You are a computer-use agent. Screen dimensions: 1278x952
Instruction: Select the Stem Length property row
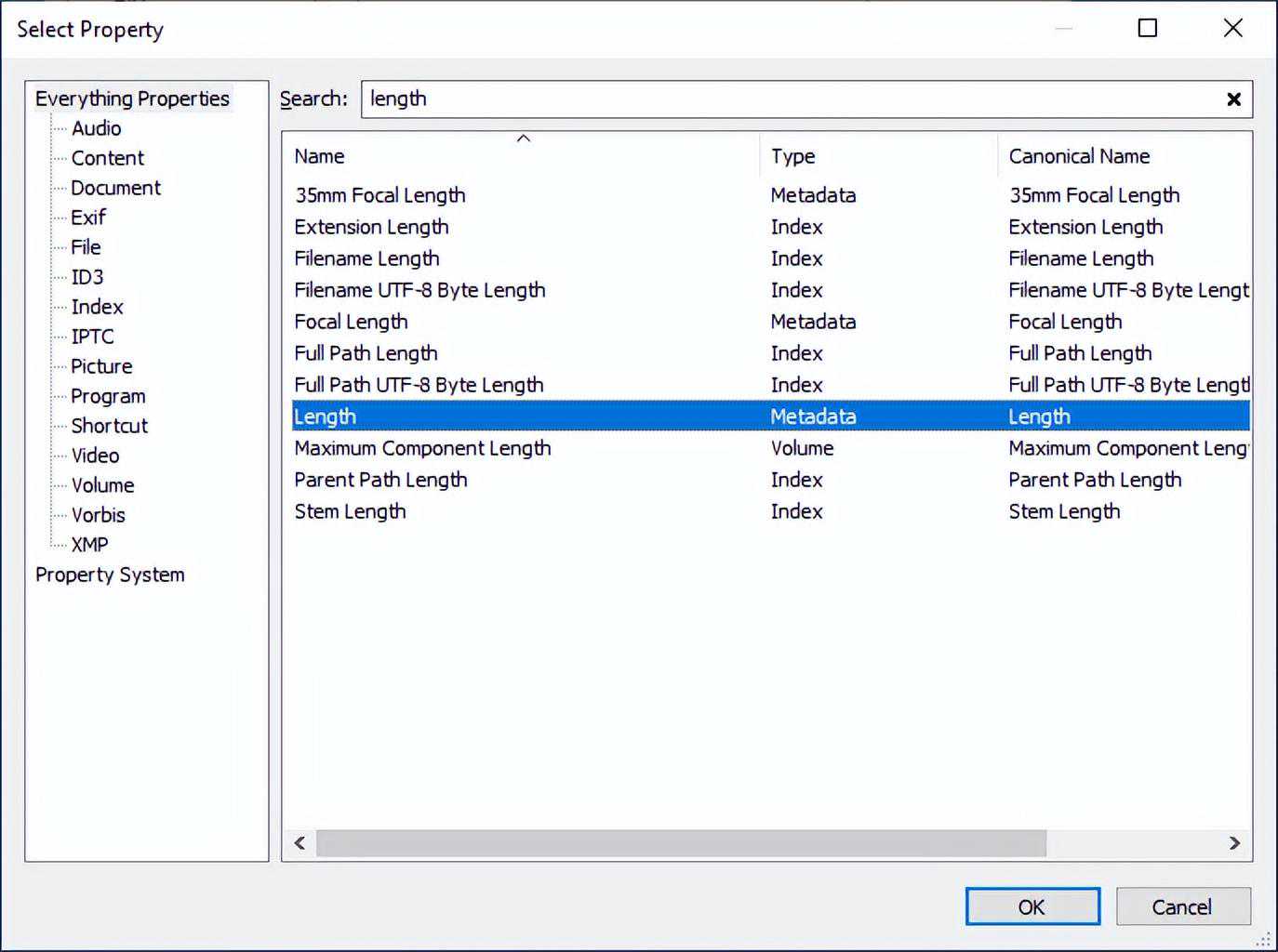click(350, 511)
